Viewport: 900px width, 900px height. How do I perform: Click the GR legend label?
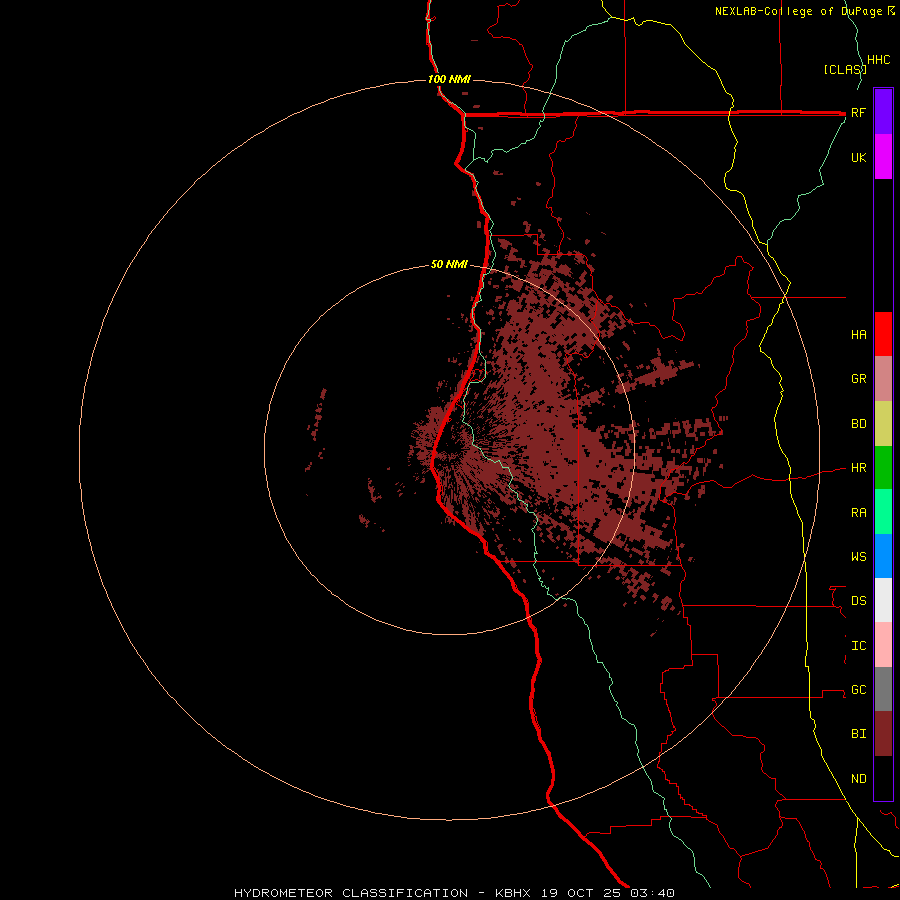(x=858, y=379)
